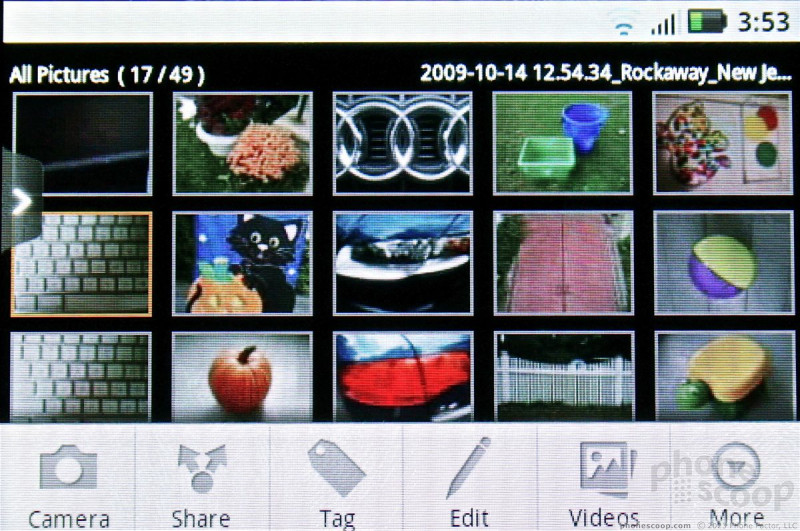Screen dimensions: 800x531
Task: Open the purple and yellow ball photo
Action: pos(723,263)
